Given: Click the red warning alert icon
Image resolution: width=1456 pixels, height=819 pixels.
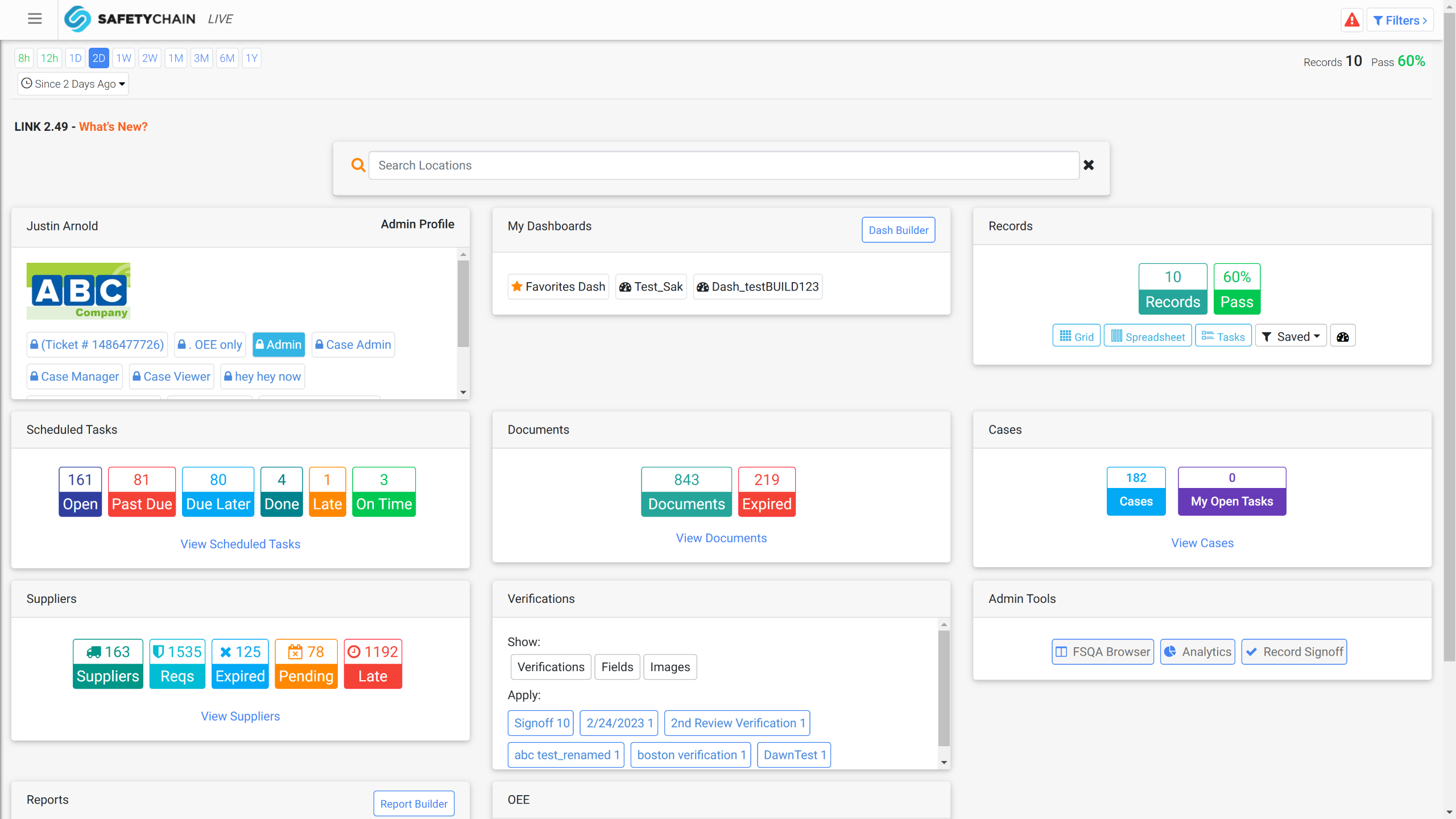Looking at the screenshot, I should (1351, 20).
